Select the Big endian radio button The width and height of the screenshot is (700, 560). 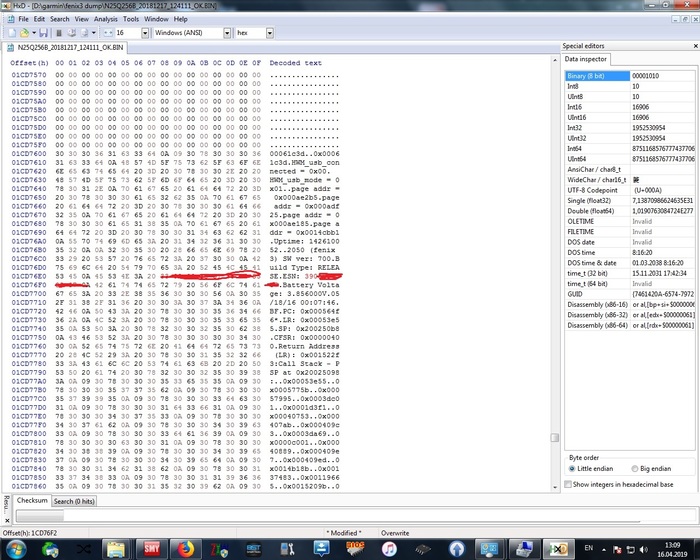(634, 469)
